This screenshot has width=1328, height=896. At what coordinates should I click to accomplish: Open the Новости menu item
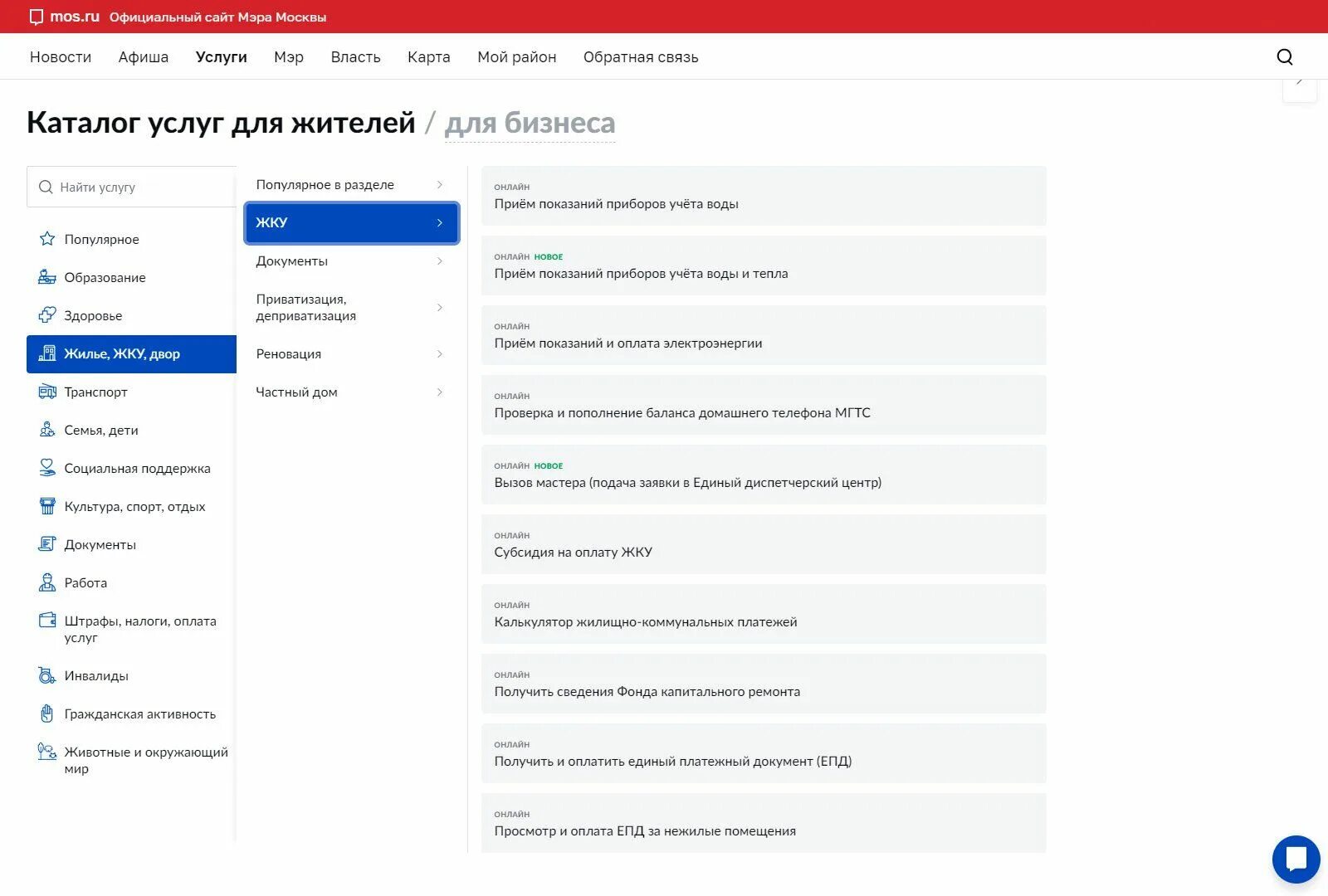pos(61,56)
